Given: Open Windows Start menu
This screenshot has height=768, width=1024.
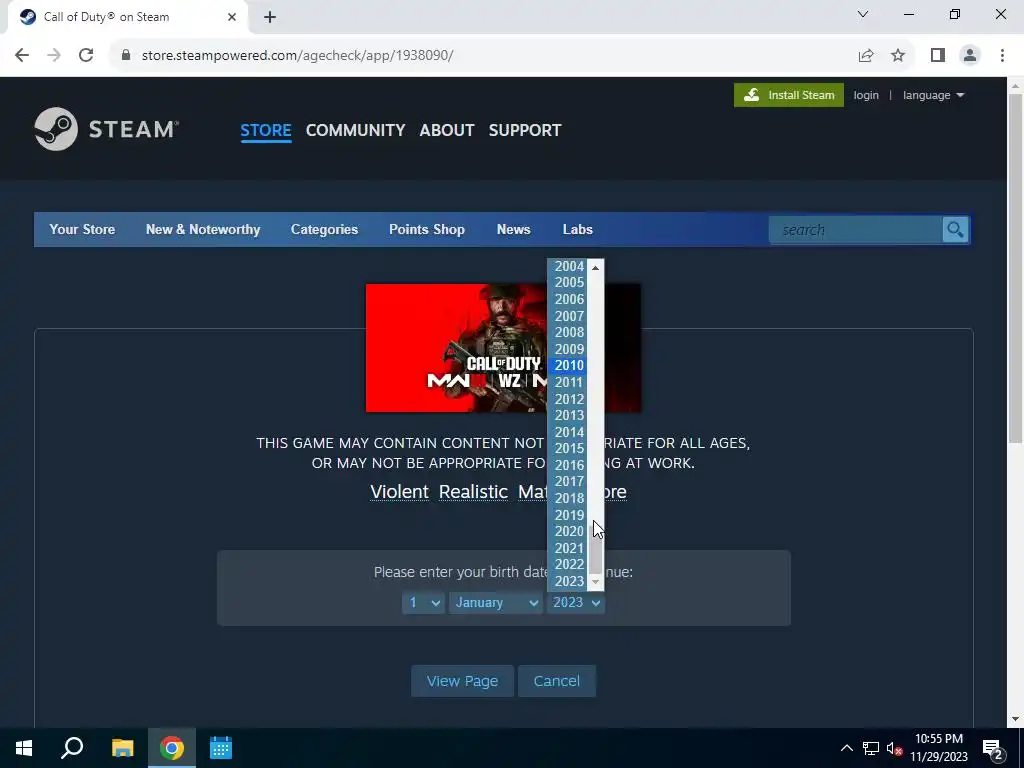Looking at the screenshot, I should point(24,748).
